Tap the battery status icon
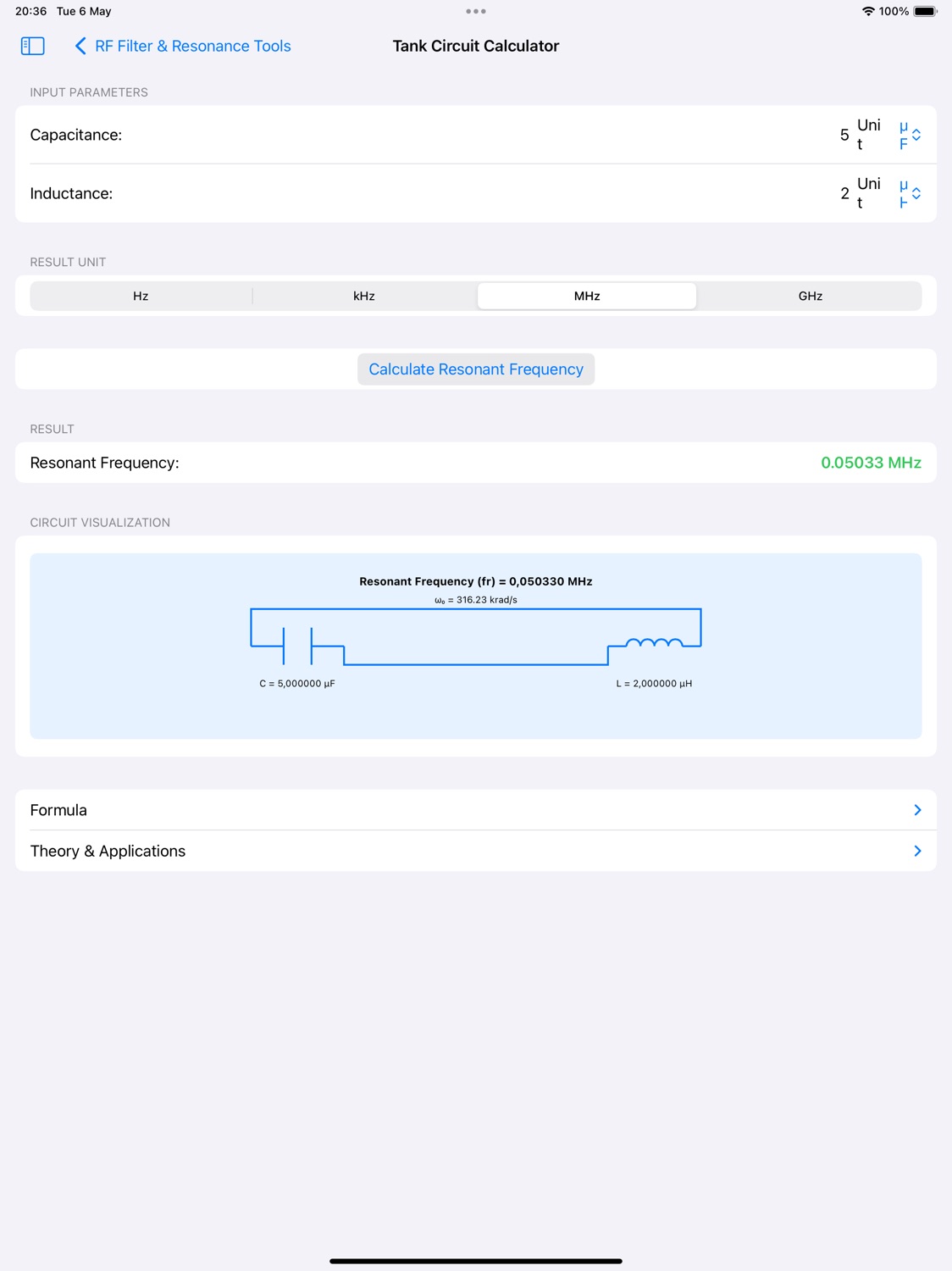Screen dimensions: 952x1271 [925, 11]
